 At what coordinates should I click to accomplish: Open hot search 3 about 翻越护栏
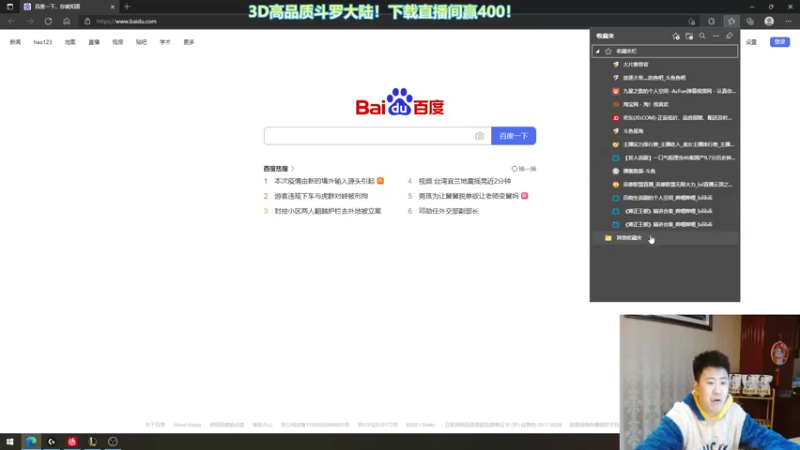[328, 211]
